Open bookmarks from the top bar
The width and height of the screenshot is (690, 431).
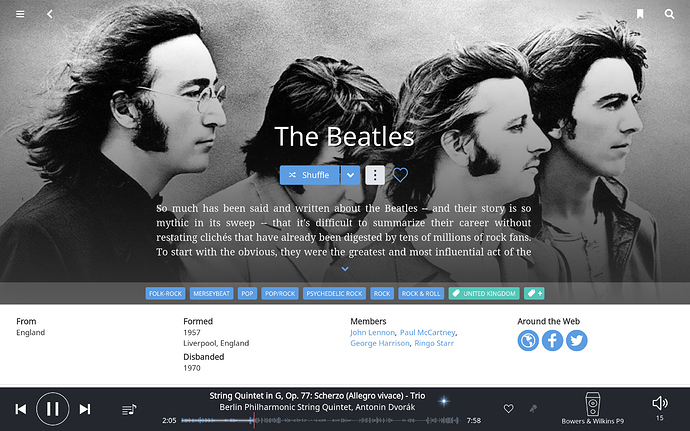click(640, 14)
